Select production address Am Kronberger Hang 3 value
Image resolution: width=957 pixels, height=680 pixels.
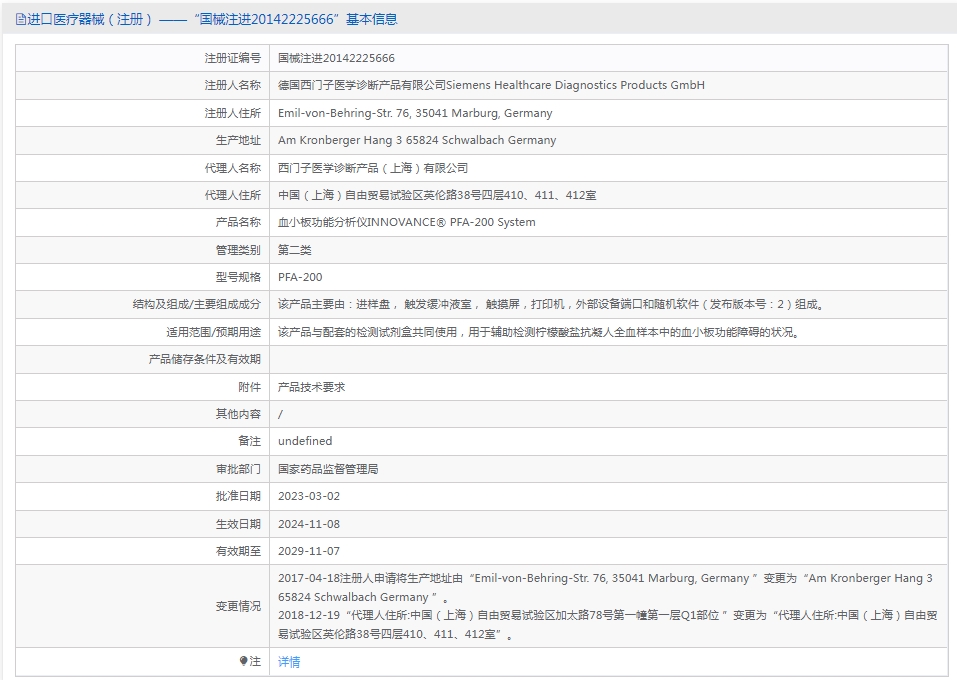pyautogui.click(x=417, y=140)
